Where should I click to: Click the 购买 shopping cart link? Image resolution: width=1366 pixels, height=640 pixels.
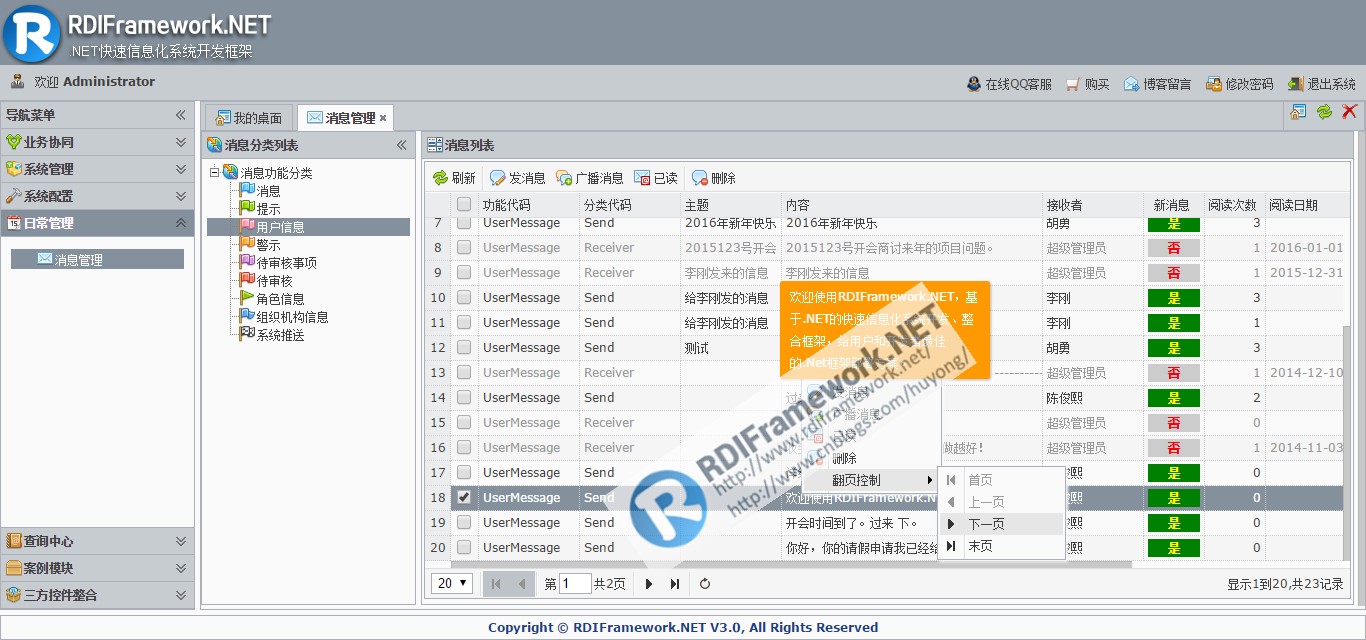pyautogui.click(x=1088, y=84)
